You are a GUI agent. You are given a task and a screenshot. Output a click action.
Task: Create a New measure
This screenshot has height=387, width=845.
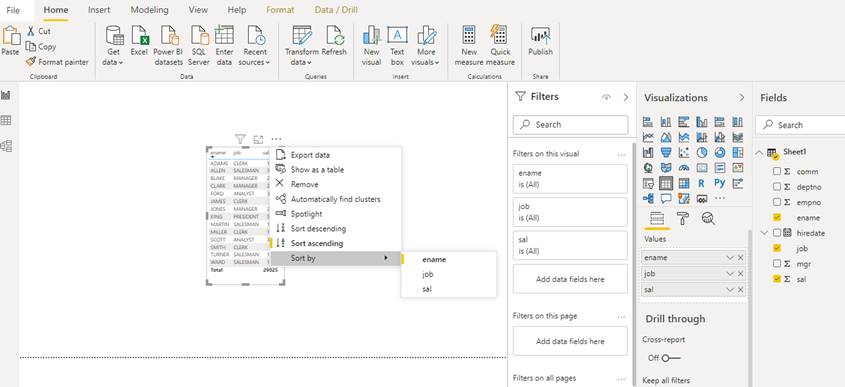[469, 46]
